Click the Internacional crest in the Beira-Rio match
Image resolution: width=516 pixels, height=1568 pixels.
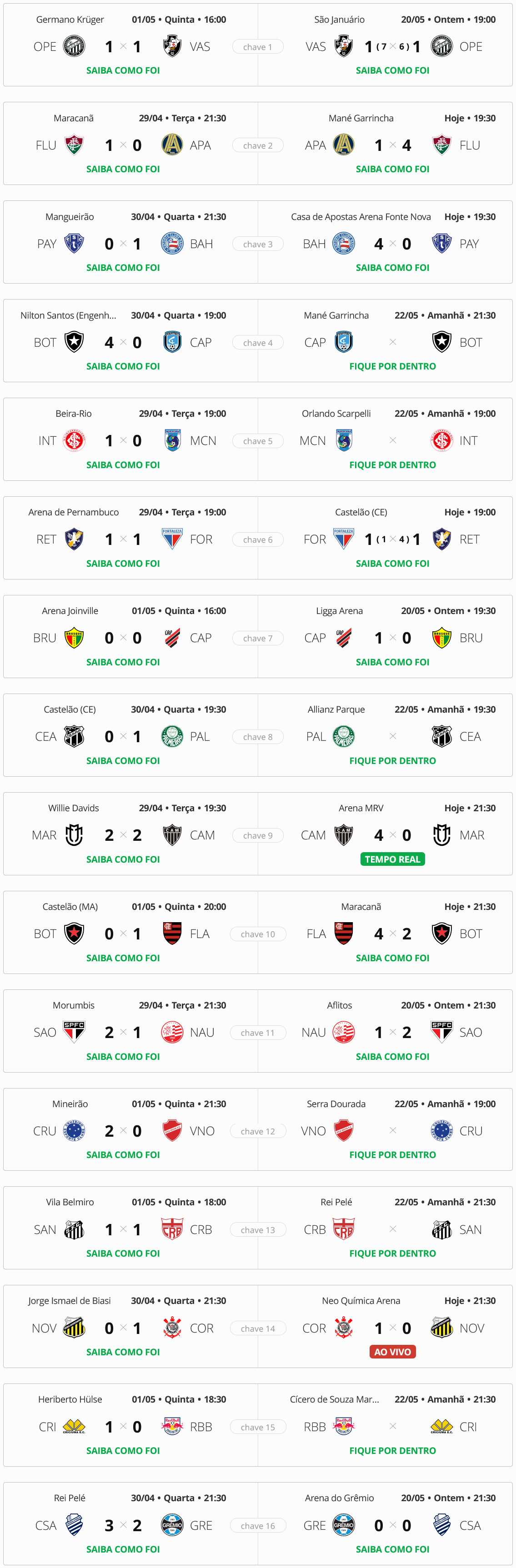(74, 441)
